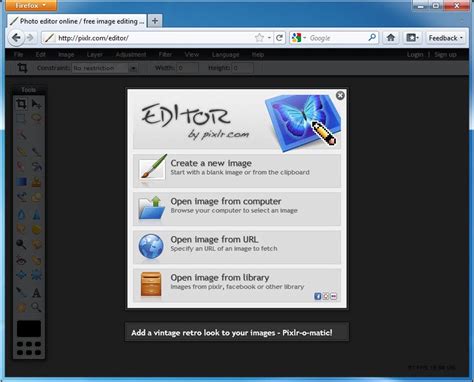Viewport: 474px width, 382px height.
Task: Open the Language menu
Action: coord(225,55)
